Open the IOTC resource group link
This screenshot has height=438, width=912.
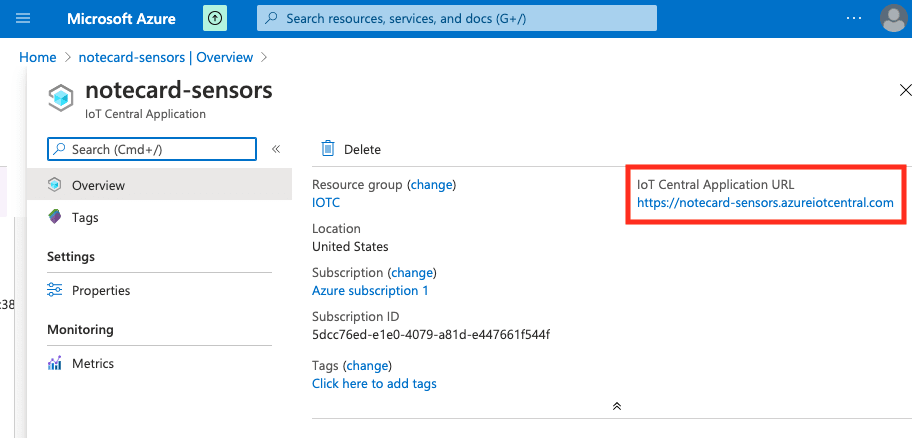click(x=326, y=202)
